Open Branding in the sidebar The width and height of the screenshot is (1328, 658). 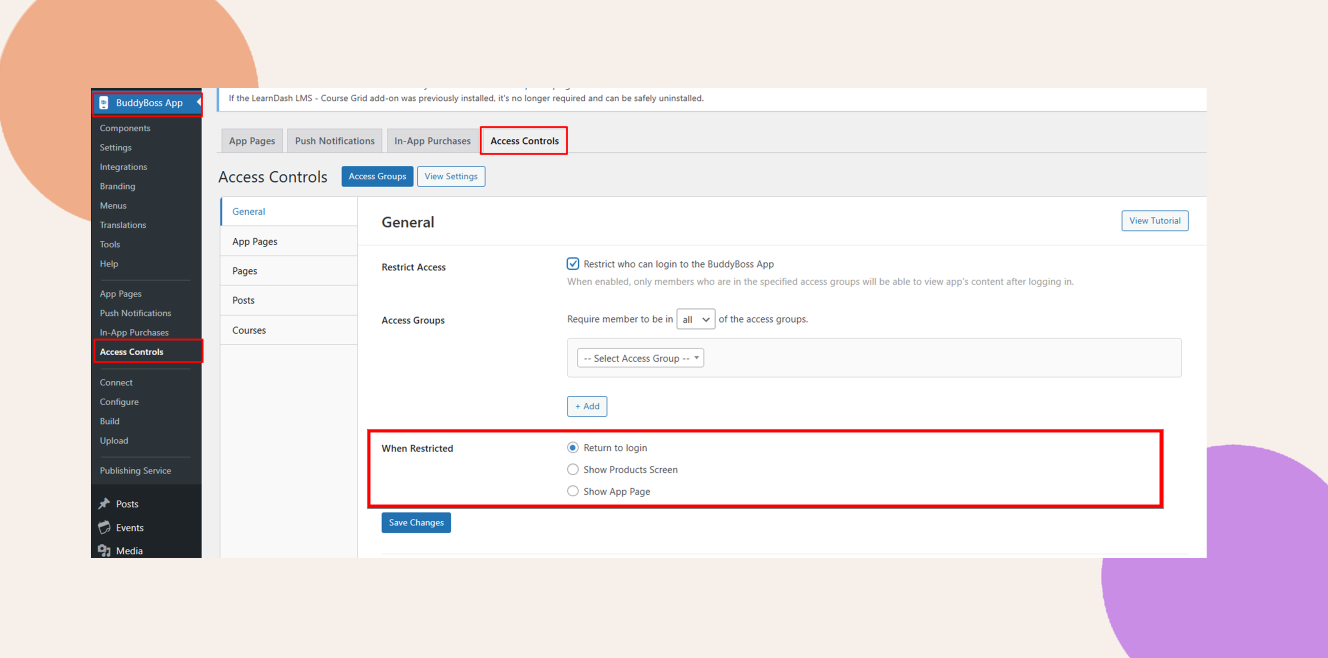(117, 186)
